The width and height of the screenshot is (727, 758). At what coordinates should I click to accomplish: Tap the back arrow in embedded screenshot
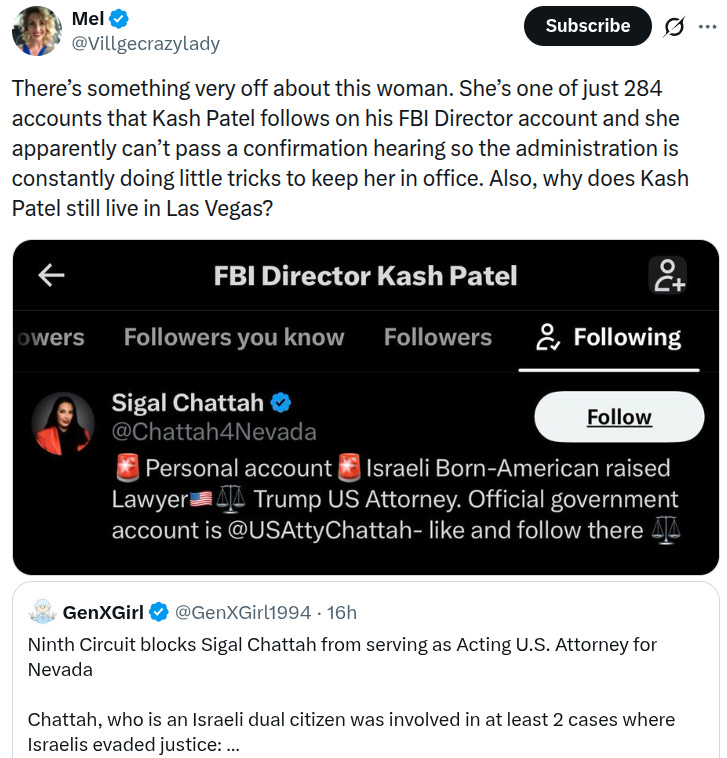coord(51,275)
